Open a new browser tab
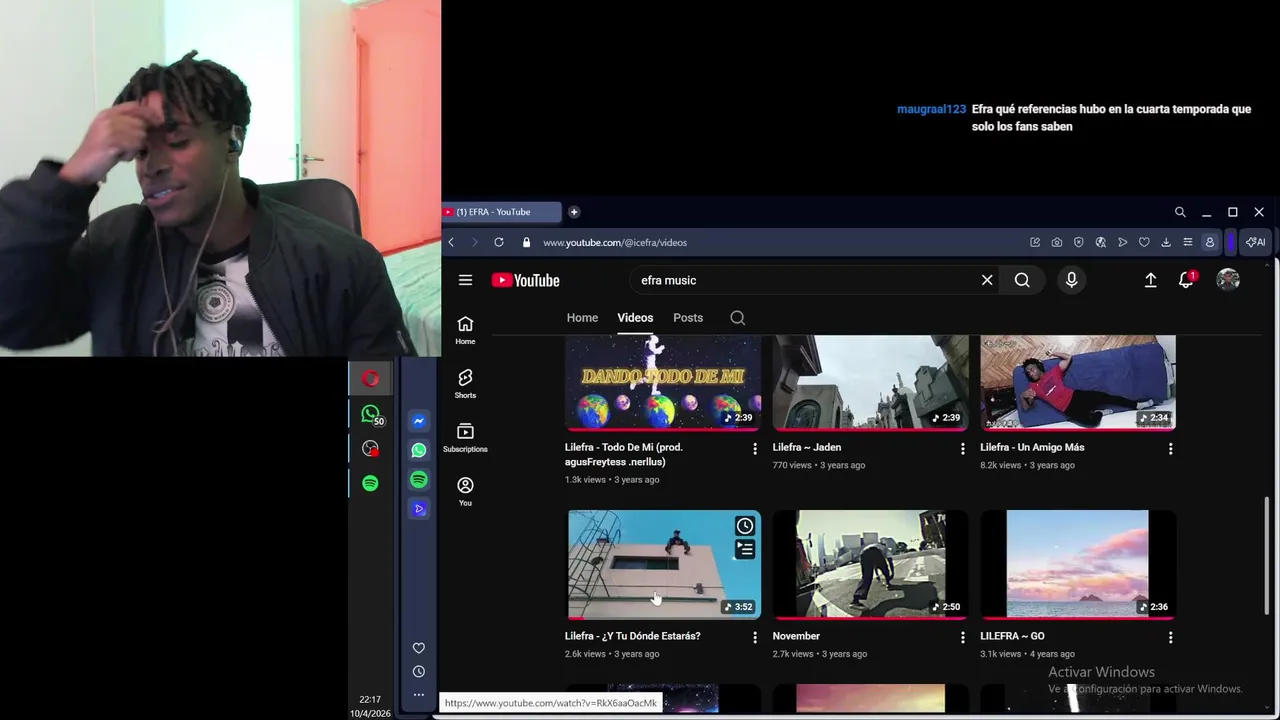Screen dimensions: 1280x720 click(x=574, y=212)
